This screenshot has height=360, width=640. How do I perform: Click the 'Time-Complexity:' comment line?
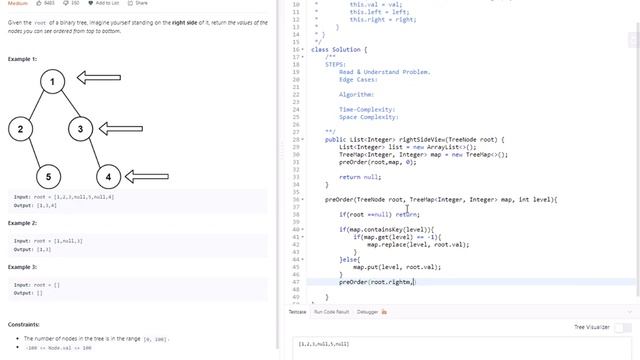pyautogui.click(x=367, y=110)
